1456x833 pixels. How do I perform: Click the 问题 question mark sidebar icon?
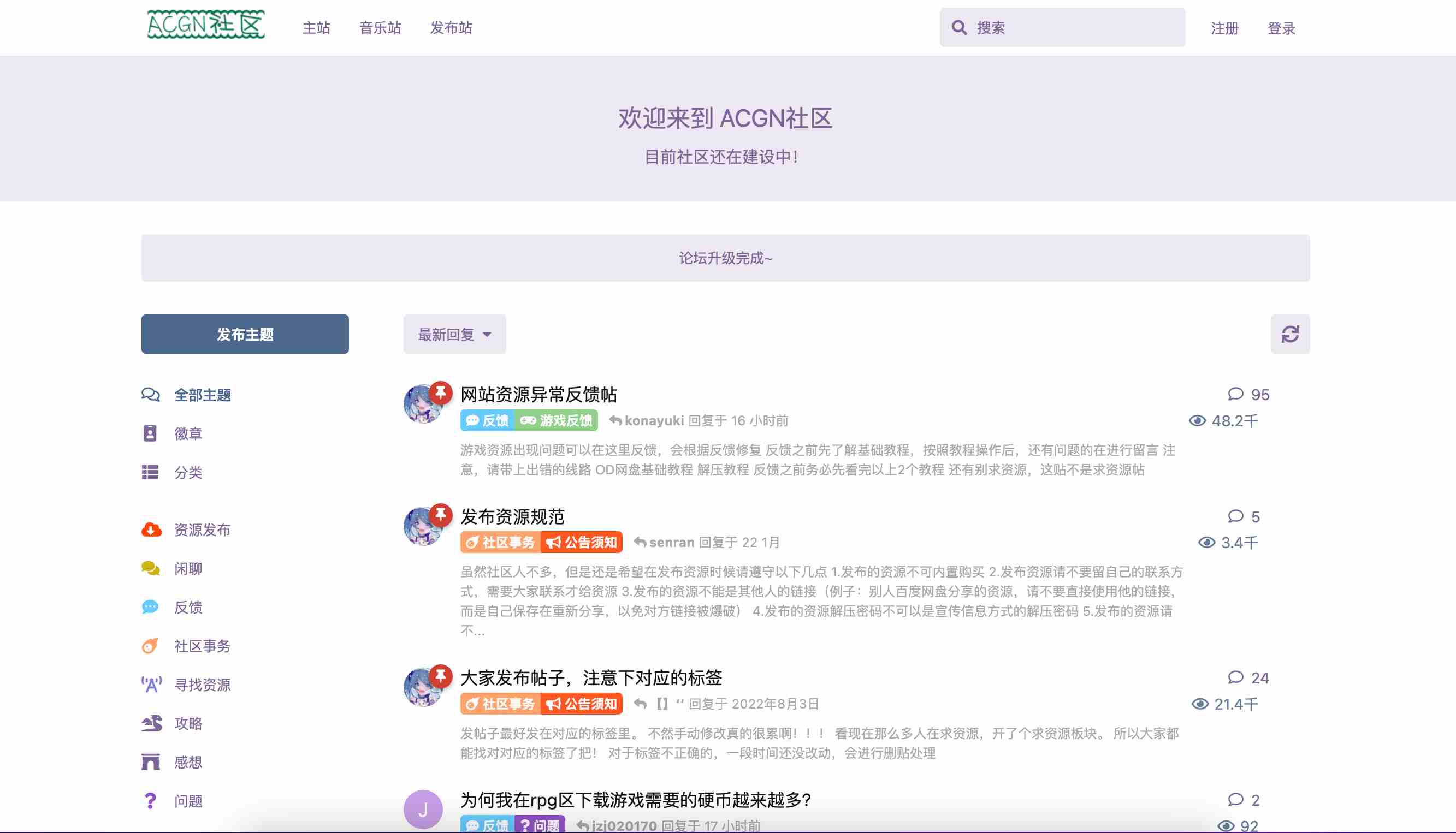click(x=150, y=801)
